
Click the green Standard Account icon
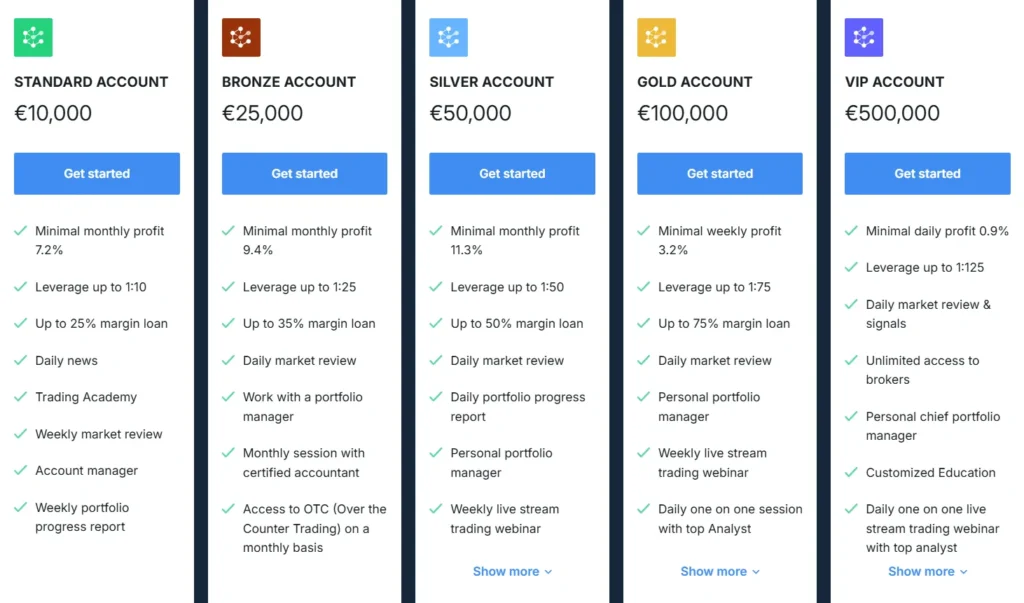(33, 38)
